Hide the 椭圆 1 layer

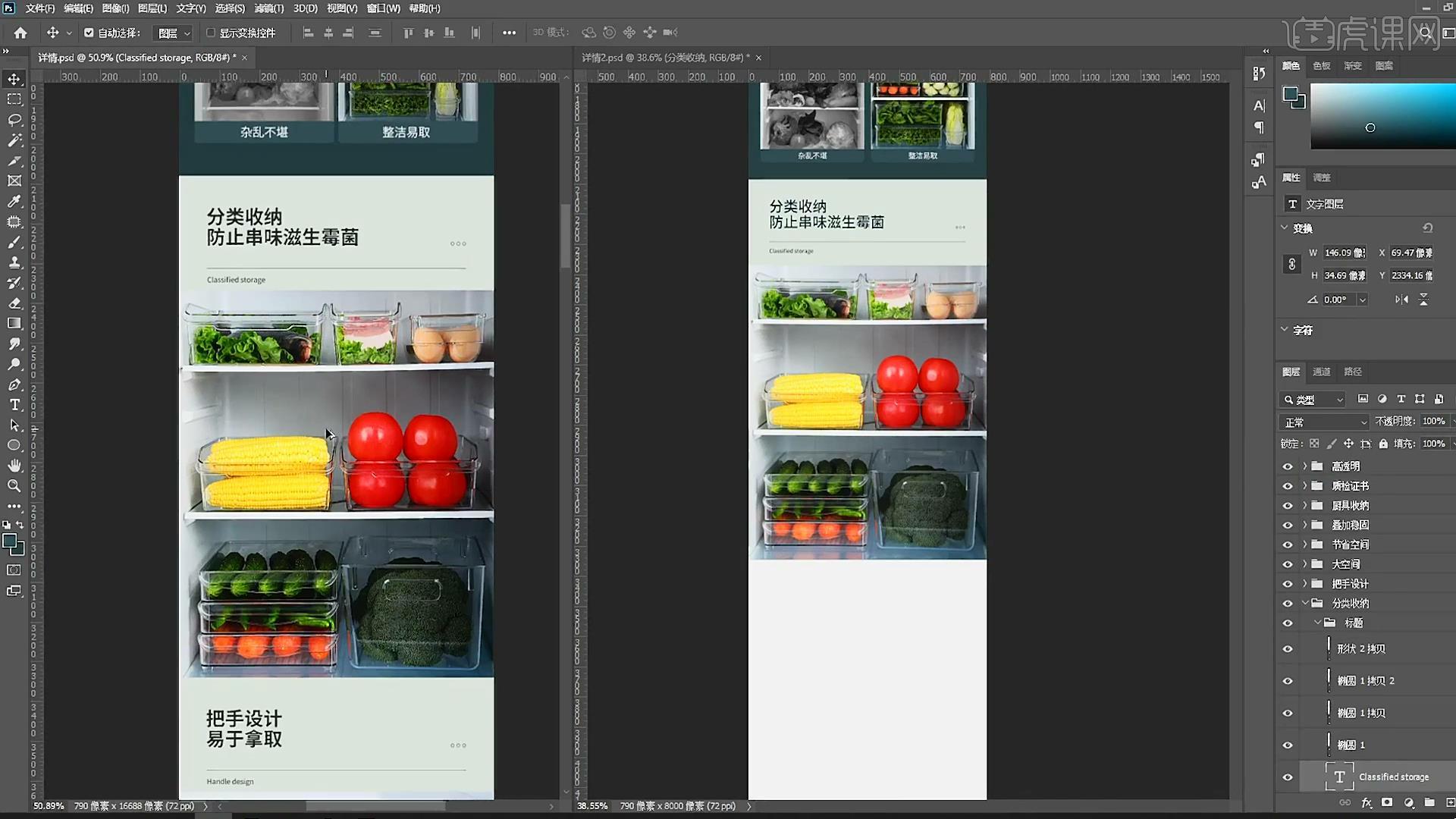pyautogui.click(x=1288, y=745)
